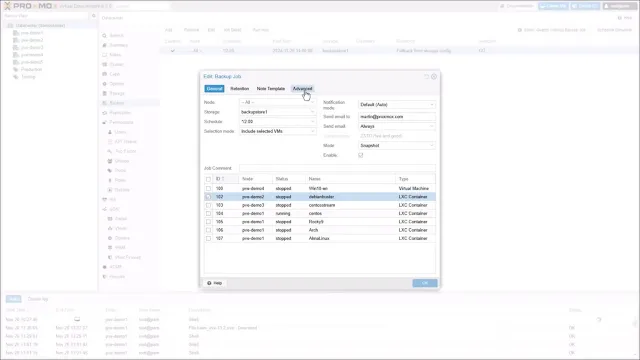640x360 pixels.
Task: Click the name AlmaLinux in table
Action: [319, 238]
